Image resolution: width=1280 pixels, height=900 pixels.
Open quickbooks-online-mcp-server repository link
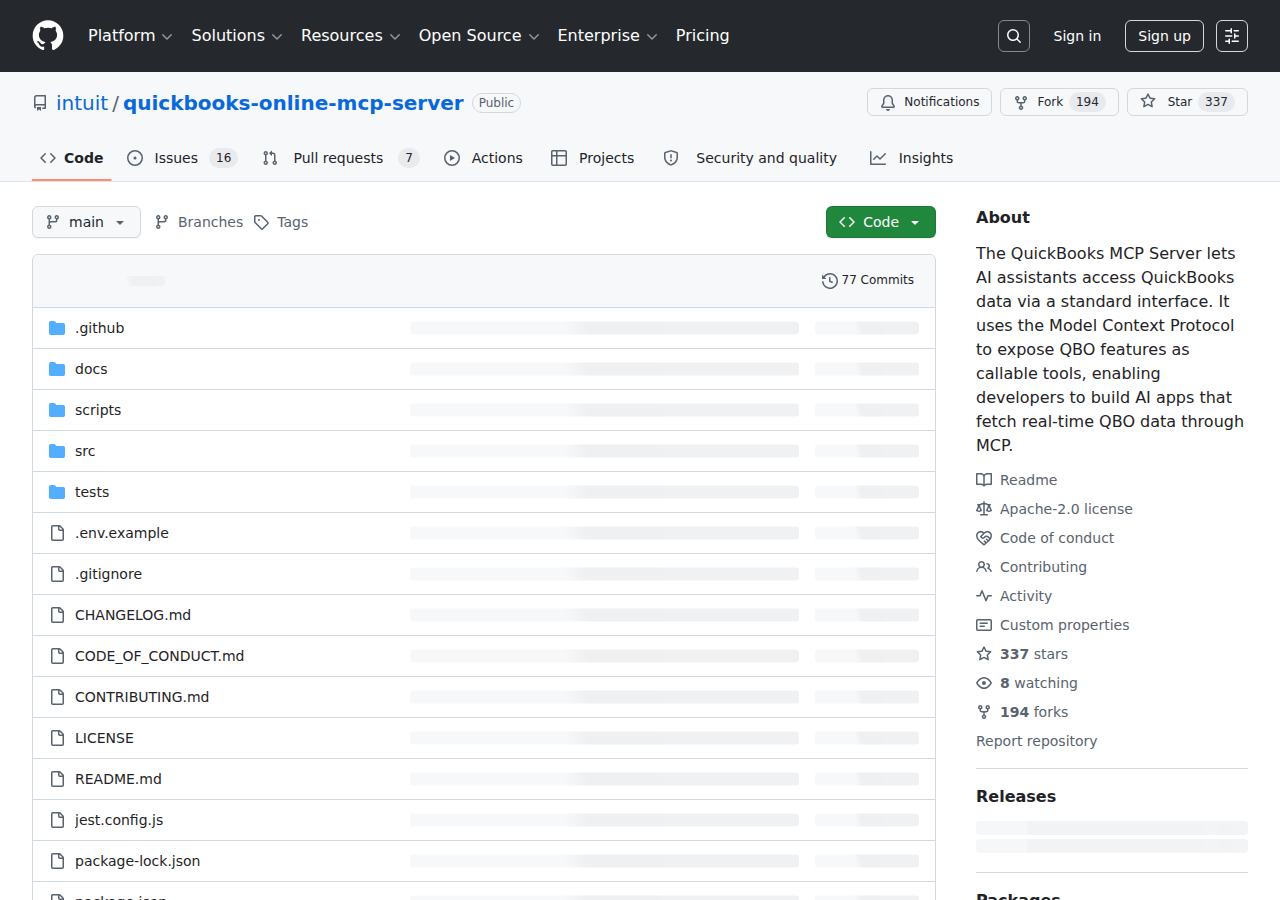click(x=293, y=103)
